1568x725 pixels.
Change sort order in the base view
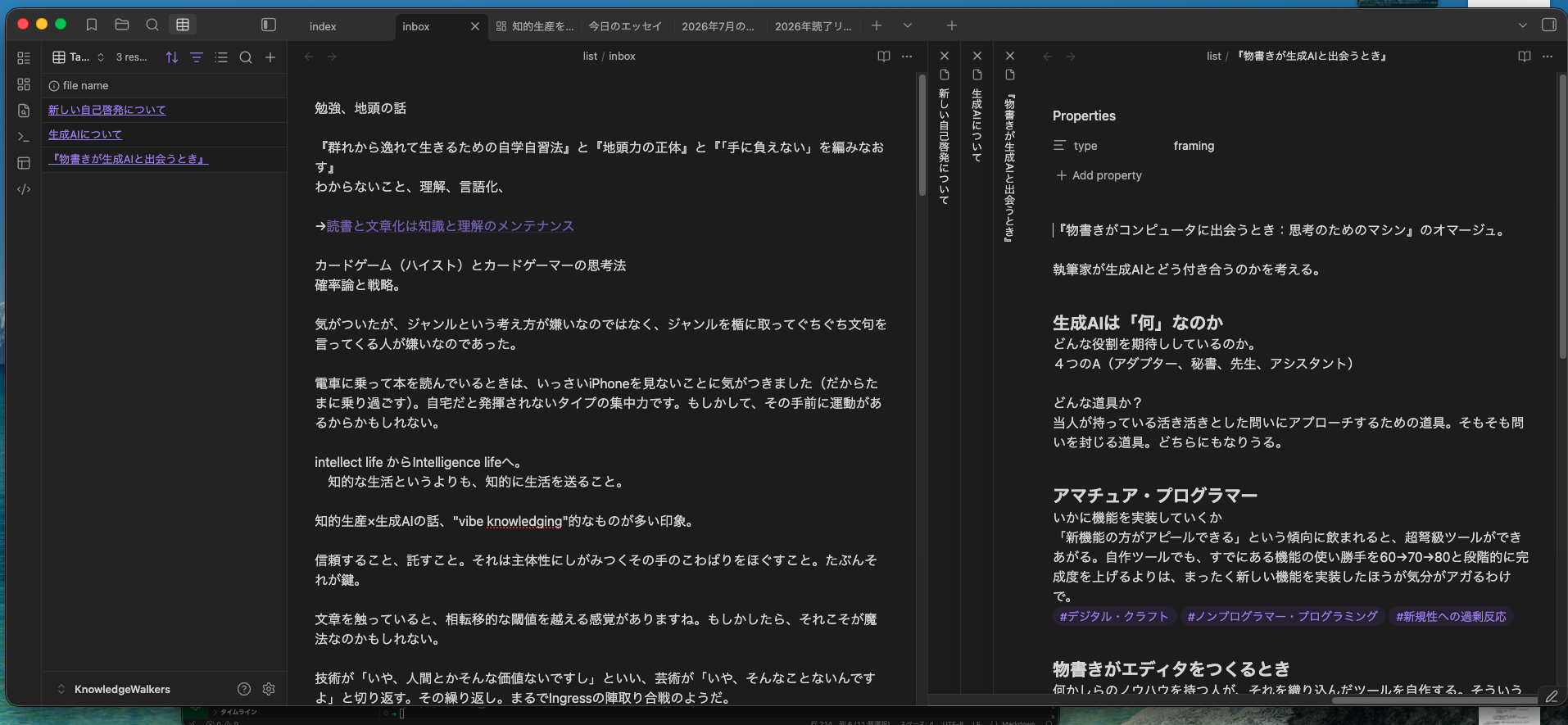coord(172,57)
